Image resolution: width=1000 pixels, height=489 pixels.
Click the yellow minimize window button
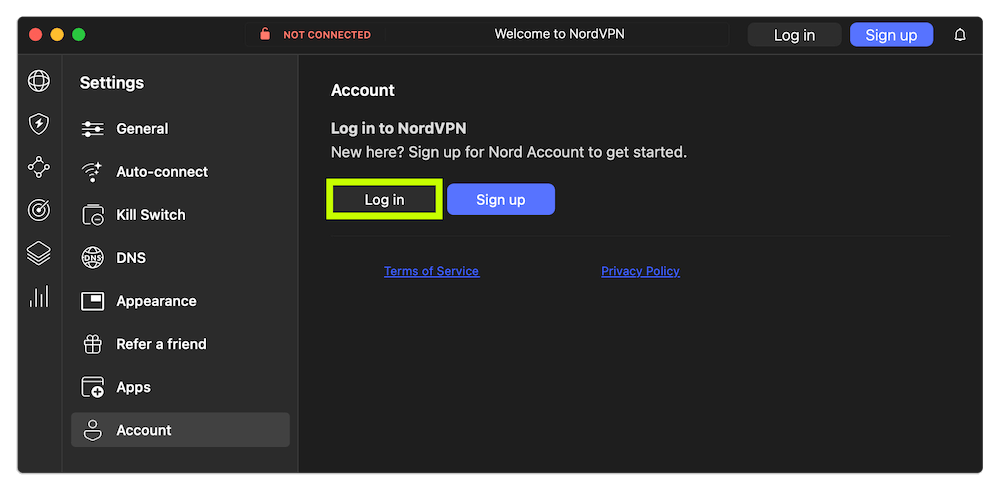[x=57, y=35]
